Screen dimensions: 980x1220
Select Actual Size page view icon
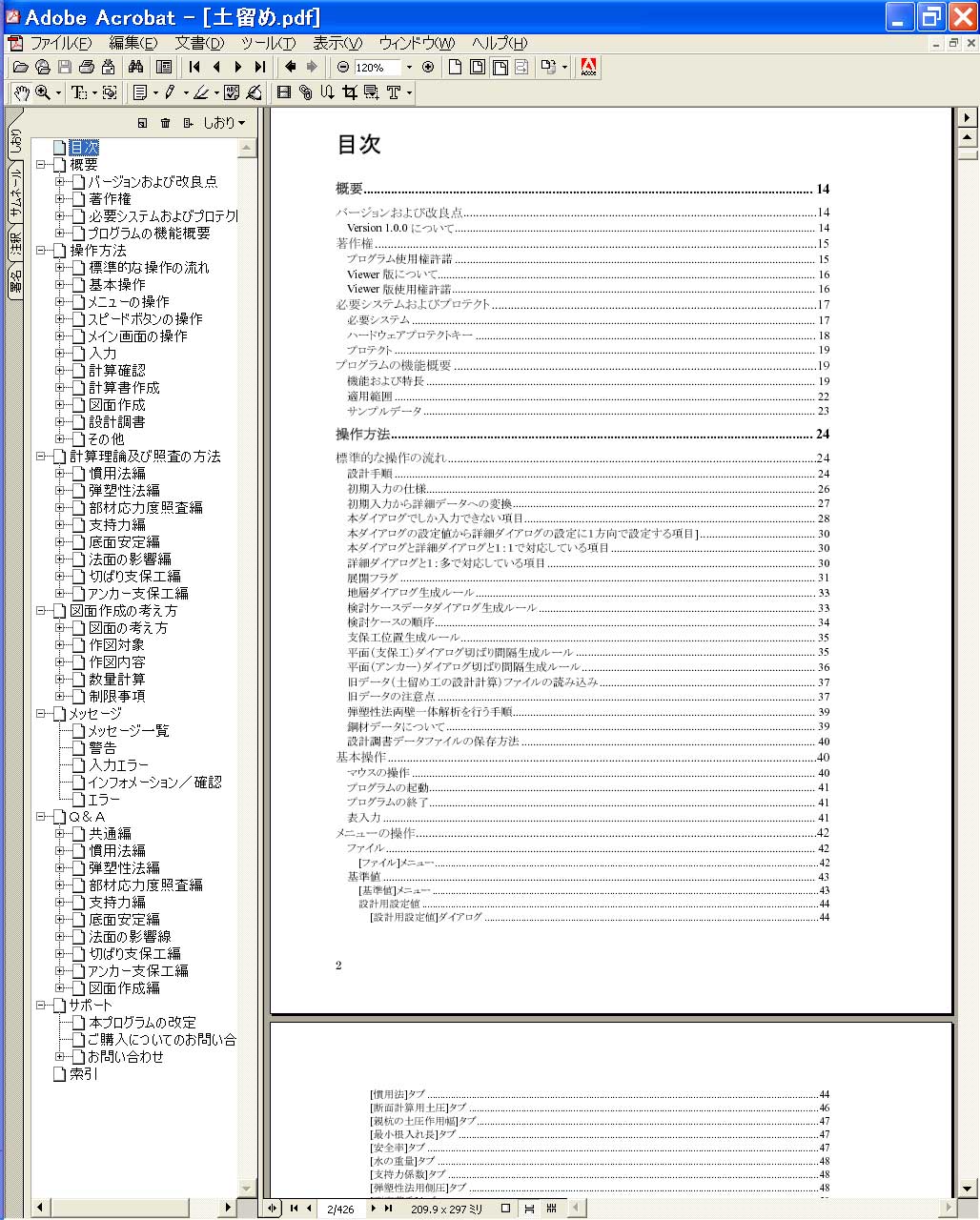pos(456,67)
